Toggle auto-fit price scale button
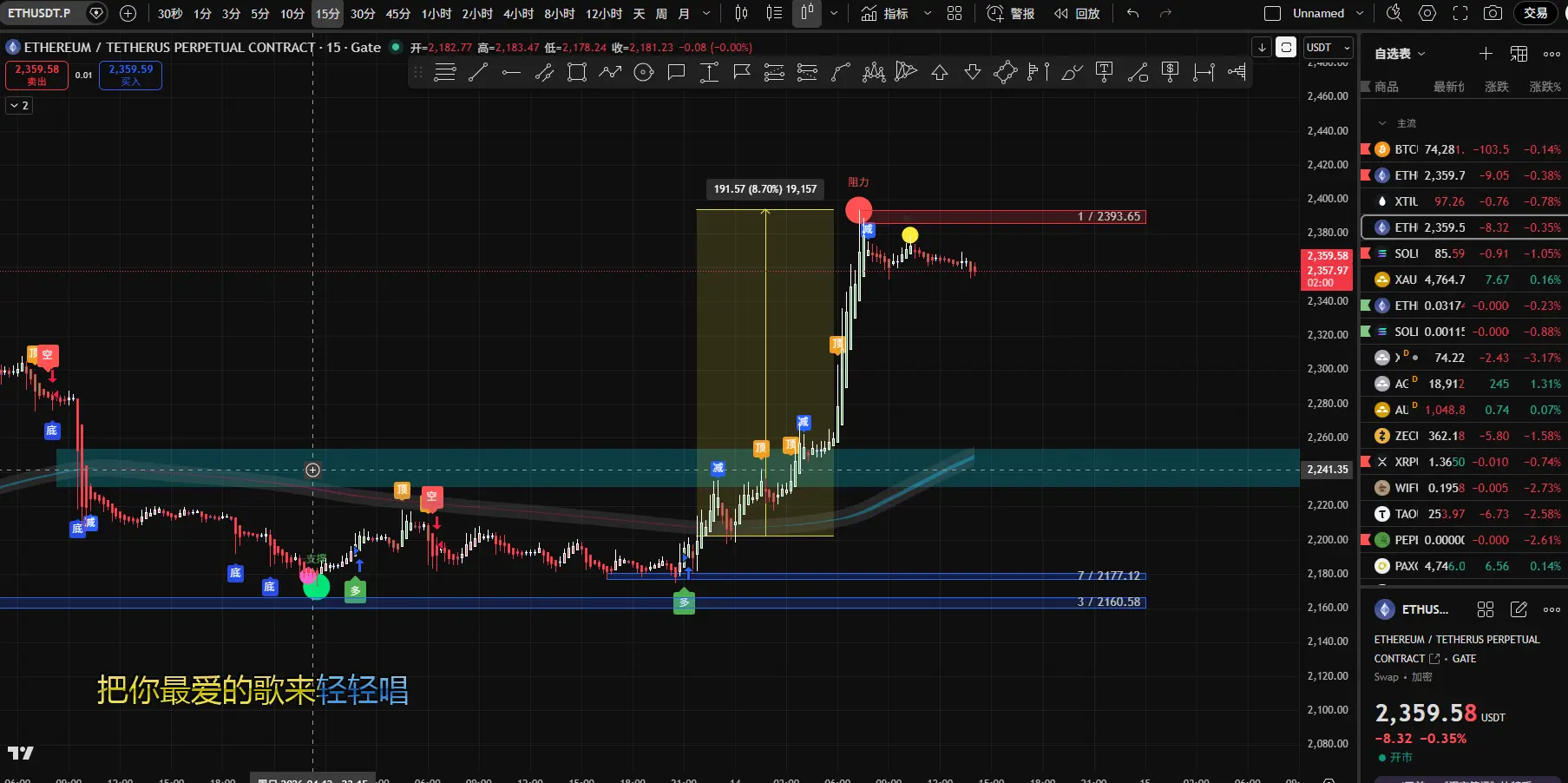Image resolution: width=1568 pixels, height=783 pixels. pyautogui.click(x=1286, y=47)
